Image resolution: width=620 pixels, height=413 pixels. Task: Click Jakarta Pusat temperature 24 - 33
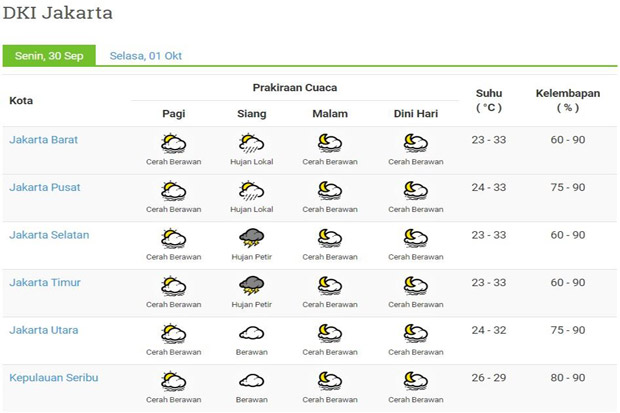click(489, 187)
